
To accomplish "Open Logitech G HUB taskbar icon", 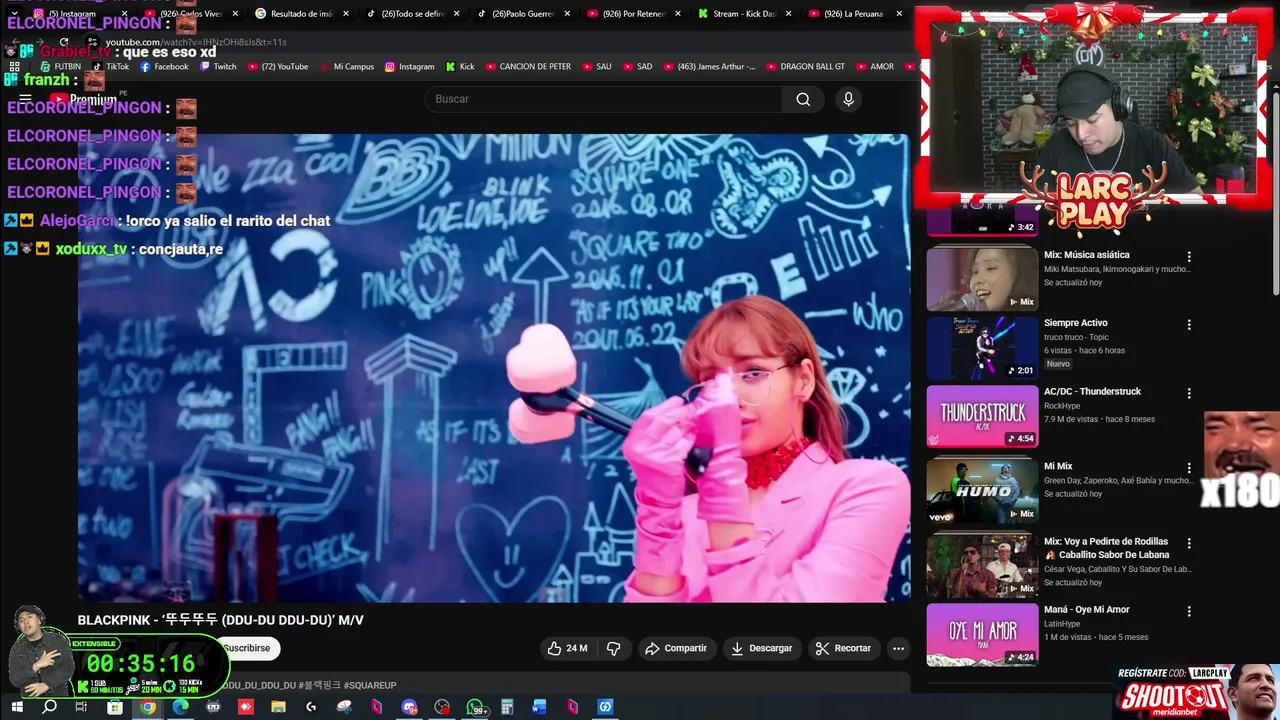I will click(x=311, y=707).
